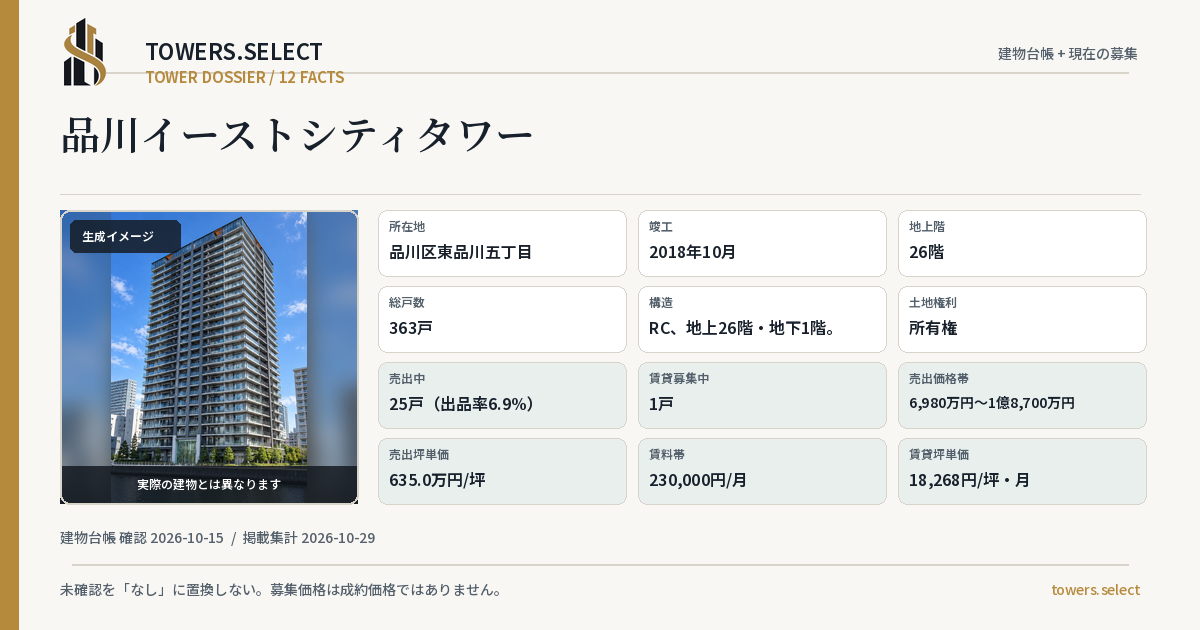Select the 賃貸坪単価 card 18,268円/坪・月
Viewport: 1200px width, 630px height.
click(x=1022, y=471)
